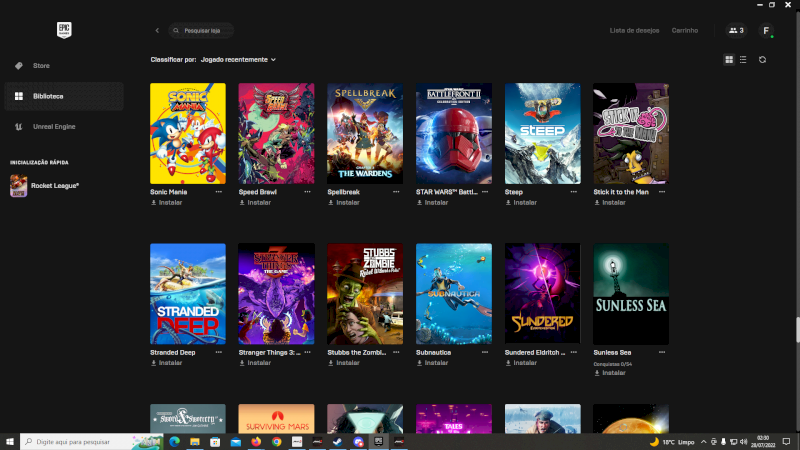Expand the three-dot menu for Subnautica
Screen dimensions: 800x450
[484, 352]
